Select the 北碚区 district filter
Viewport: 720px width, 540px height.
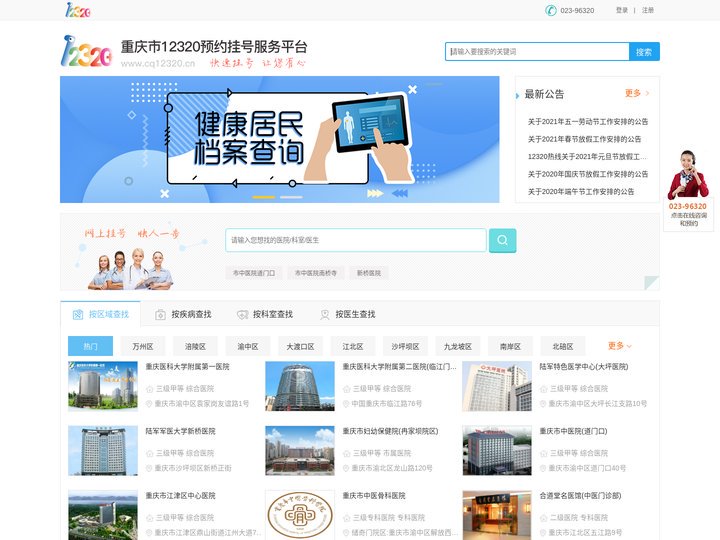[x=563, y=346]
